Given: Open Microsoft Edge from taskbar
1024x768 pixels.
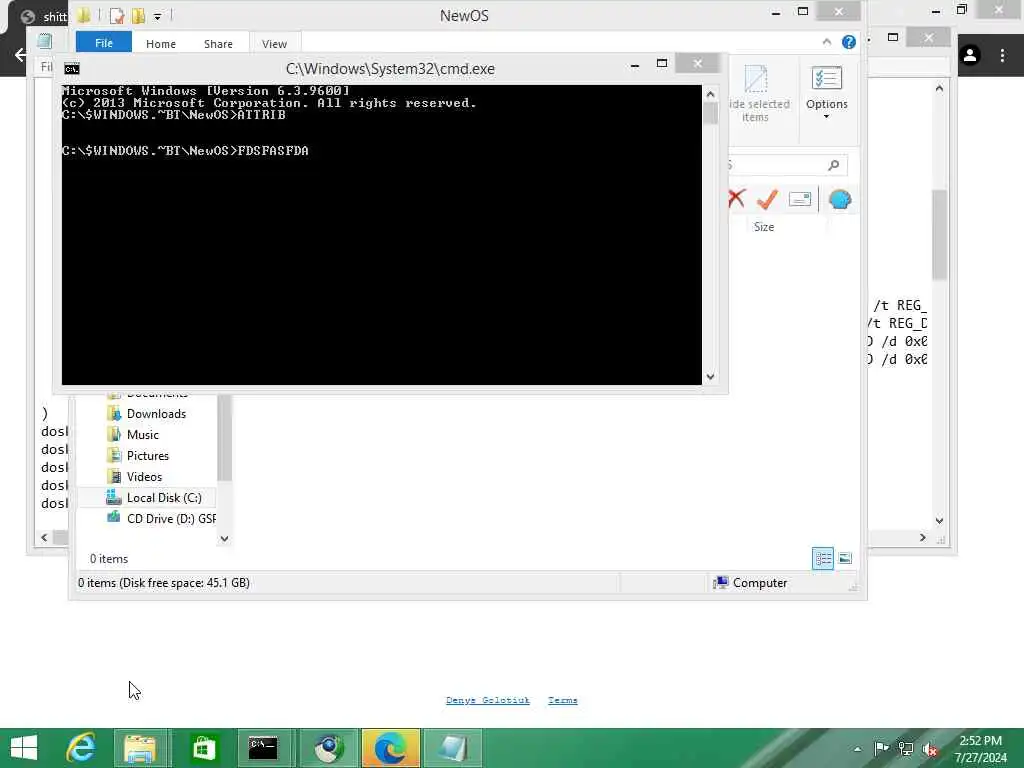Looking at the screenshot, I should click(x=390, y=748).
